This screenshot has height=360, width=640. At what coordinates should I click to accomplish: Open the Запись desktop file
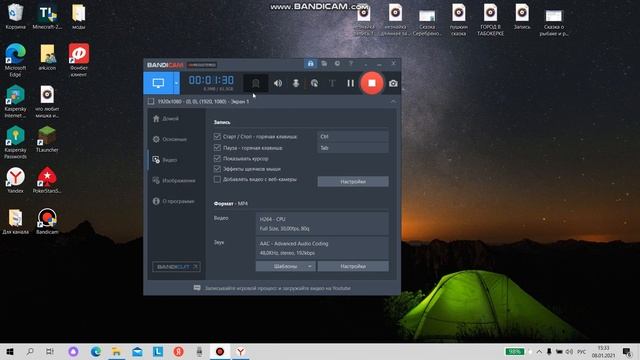click(x=522, y=17)
